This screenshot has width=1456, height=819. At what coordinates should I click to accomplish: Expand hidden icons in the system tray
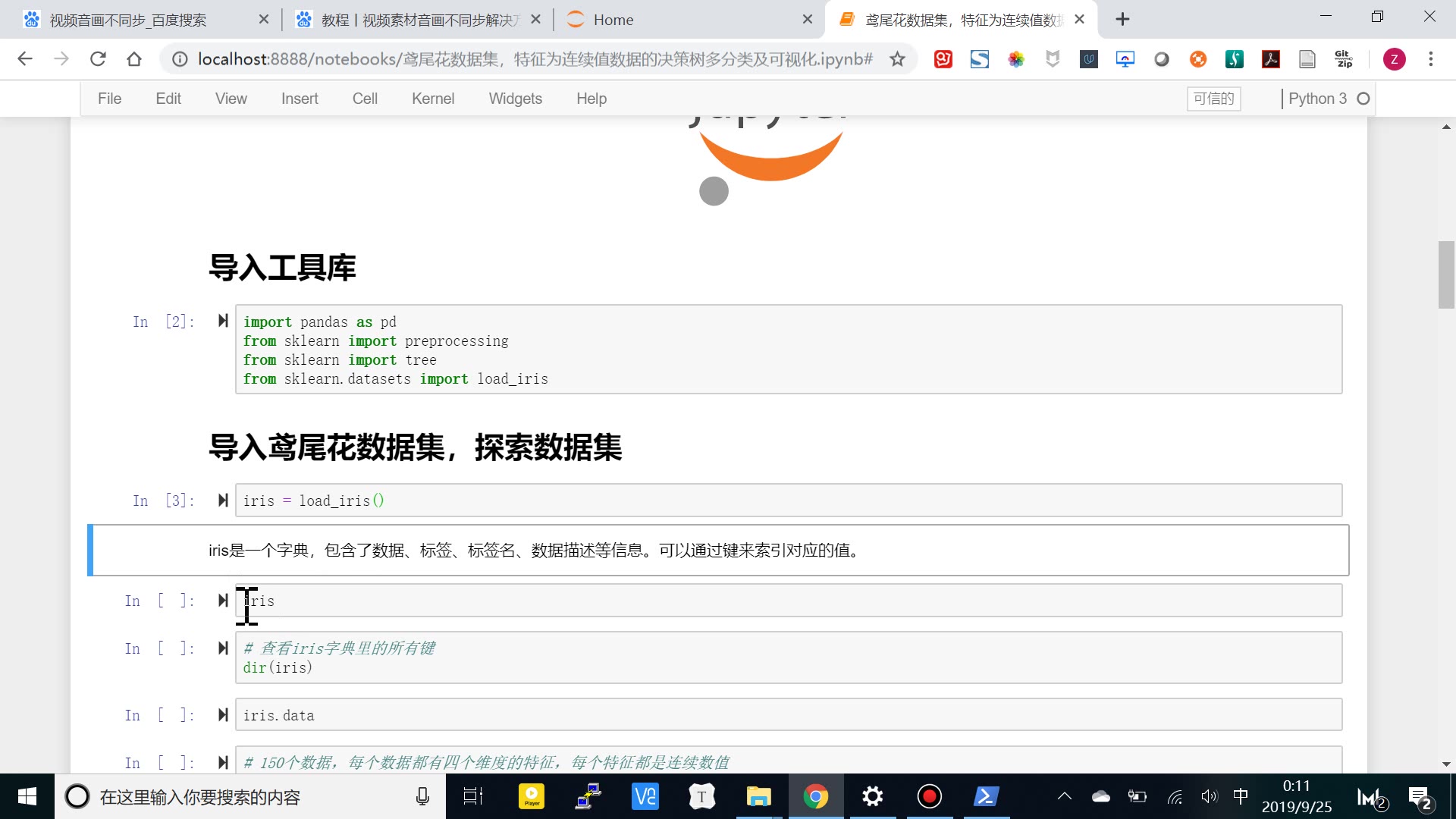click(x=1064, y=796)
